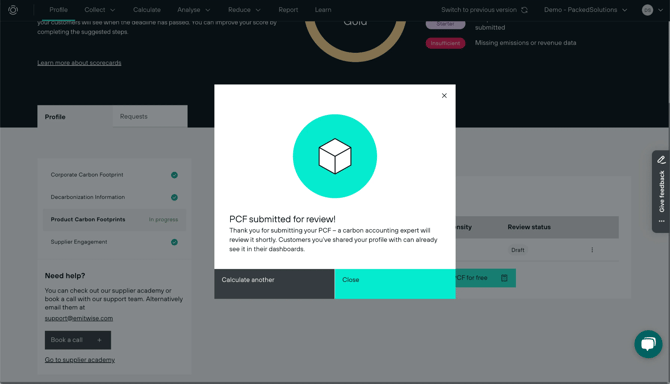The image size is (670, 384).
Task: Select Product Carbon Footprints sidebar item
Action: coord(115,220)
